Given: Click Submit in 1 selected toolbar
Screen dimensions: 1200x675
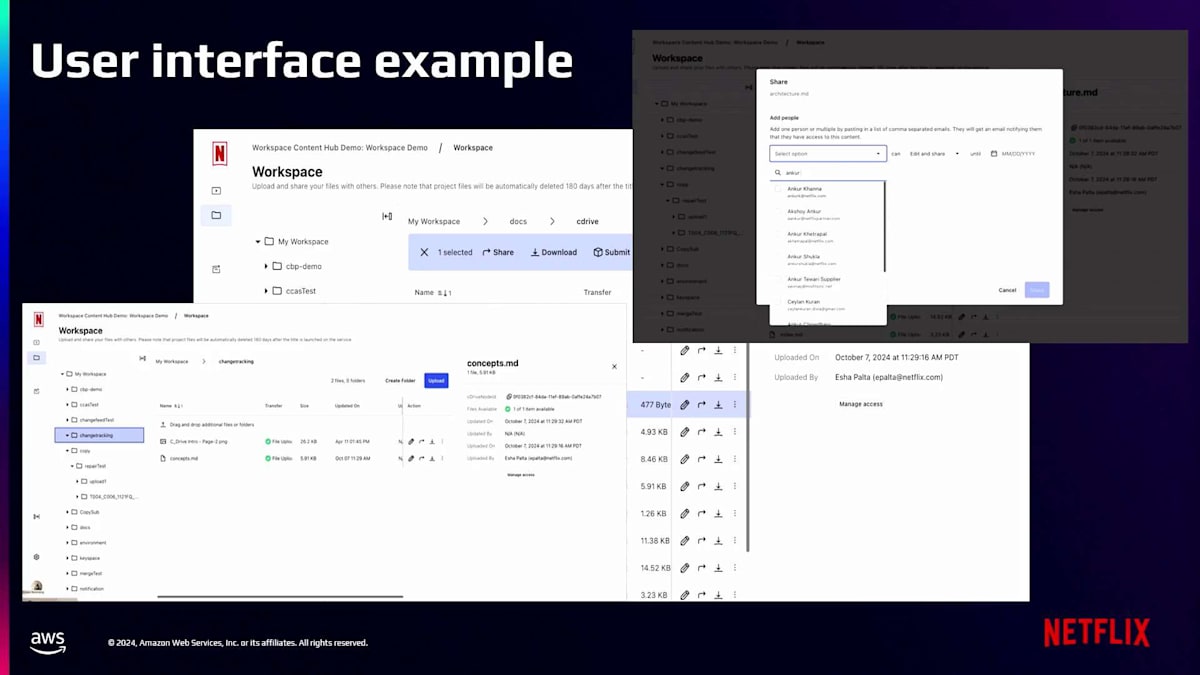Looking at the screenshot, I should 611,252.
